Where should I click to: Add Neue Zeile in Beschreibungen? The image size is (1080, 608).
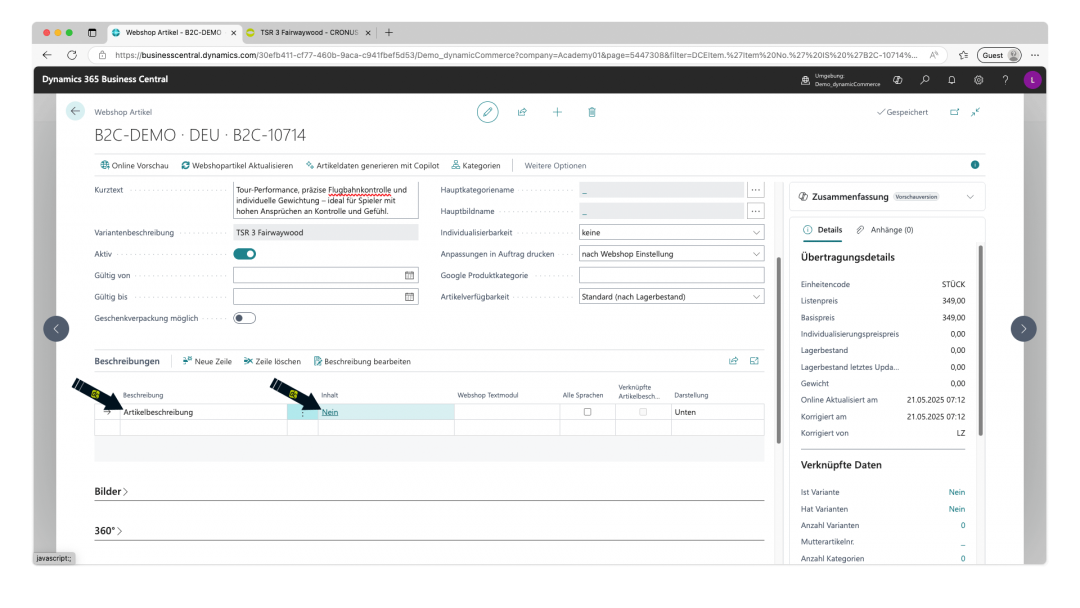pos(207,361)
